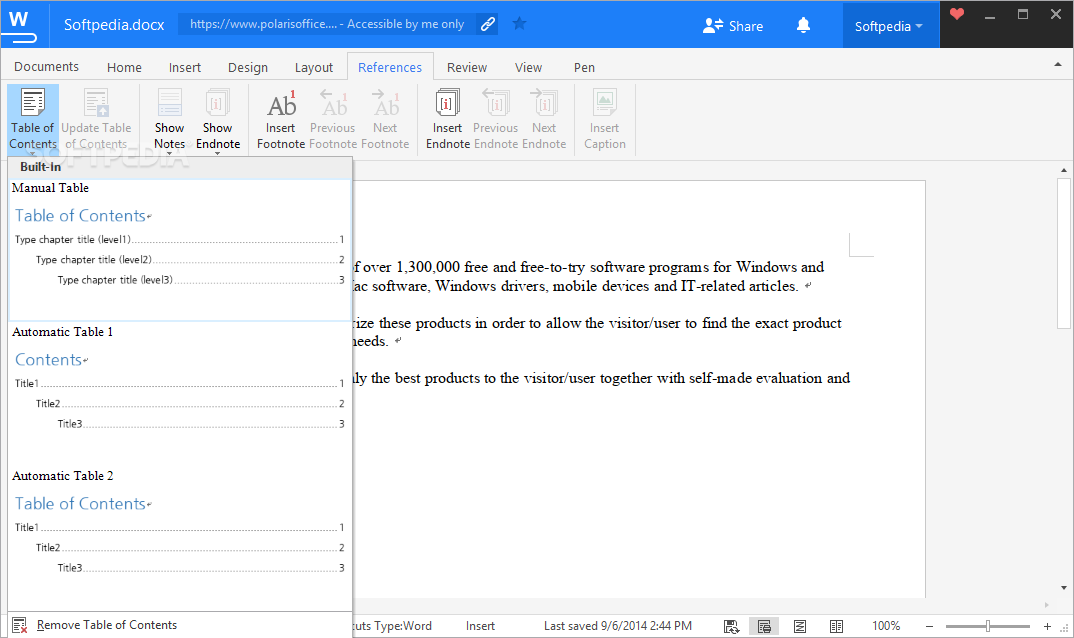Click the Insert Caption icon

605,103
